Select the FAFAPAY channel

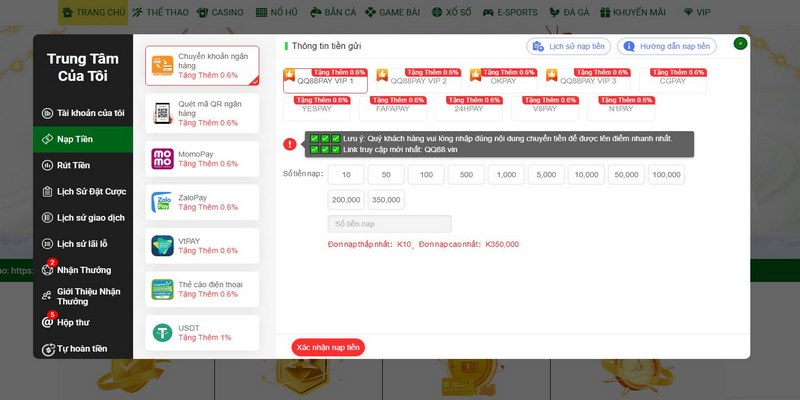click(393, 109)
